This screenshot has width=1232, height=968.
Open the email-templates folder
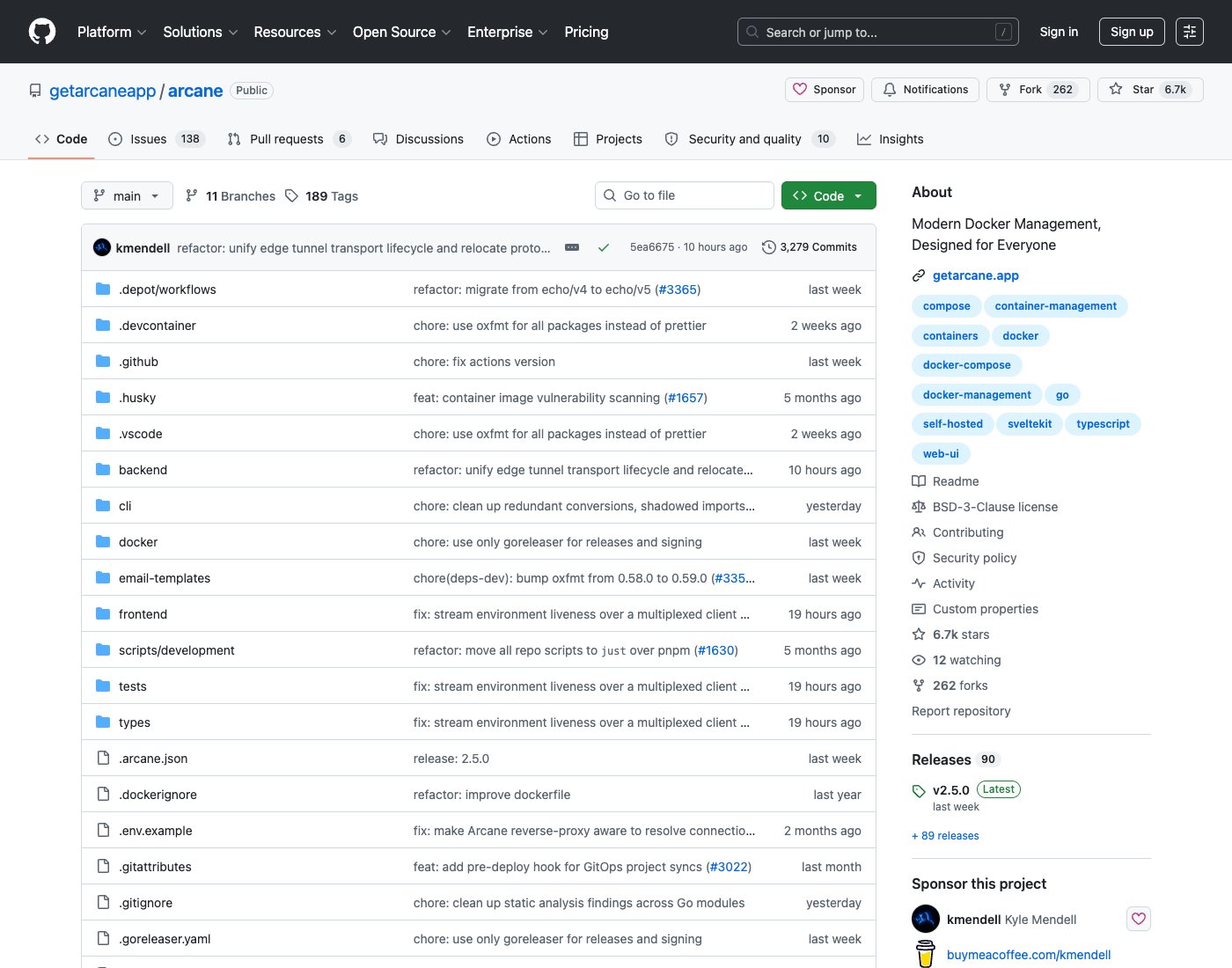165,578
